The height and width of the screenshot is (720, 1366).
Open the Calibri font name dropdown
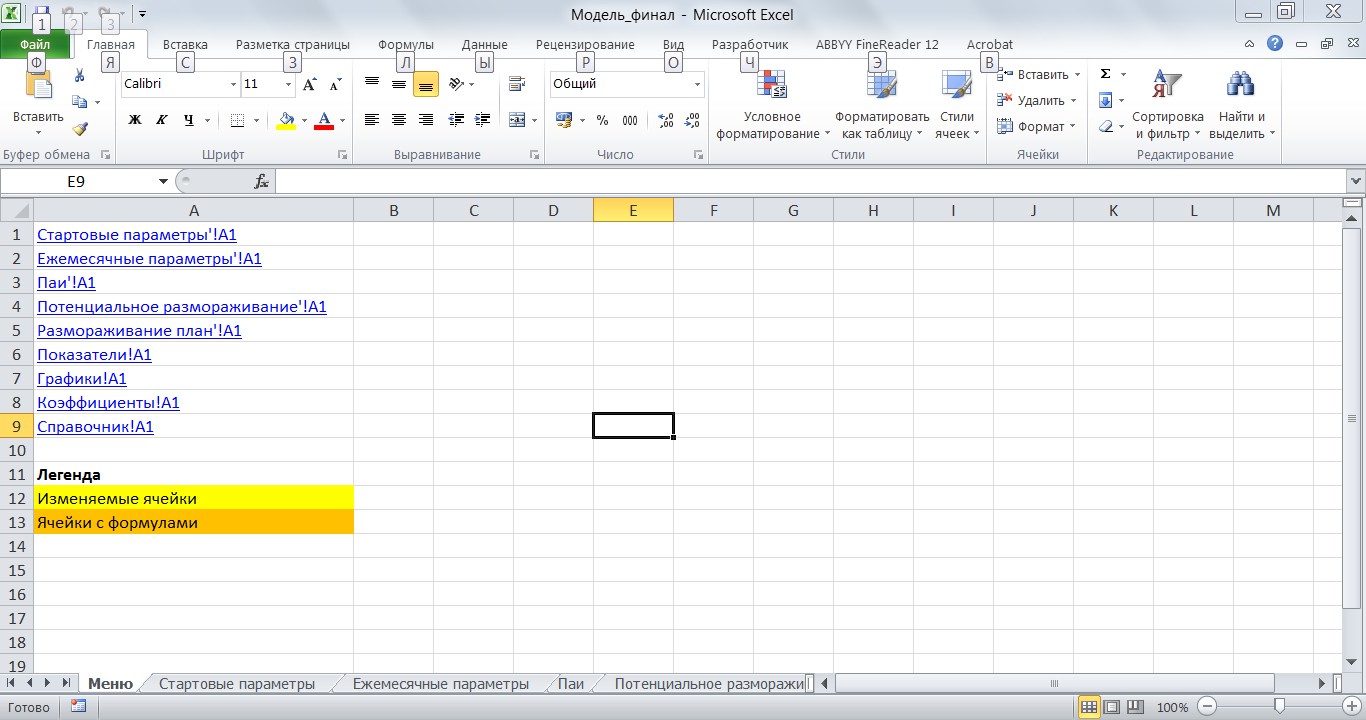coord(234,85)
